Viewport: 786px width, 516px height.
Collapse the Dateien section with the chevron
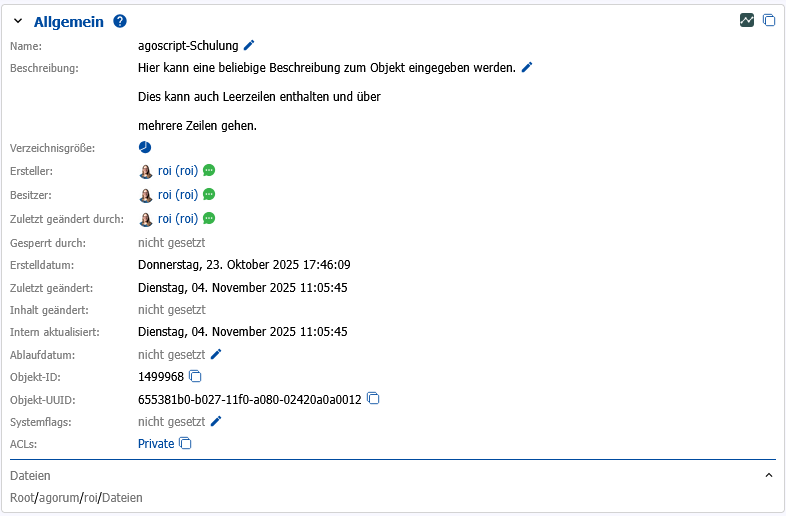point(768,476)
